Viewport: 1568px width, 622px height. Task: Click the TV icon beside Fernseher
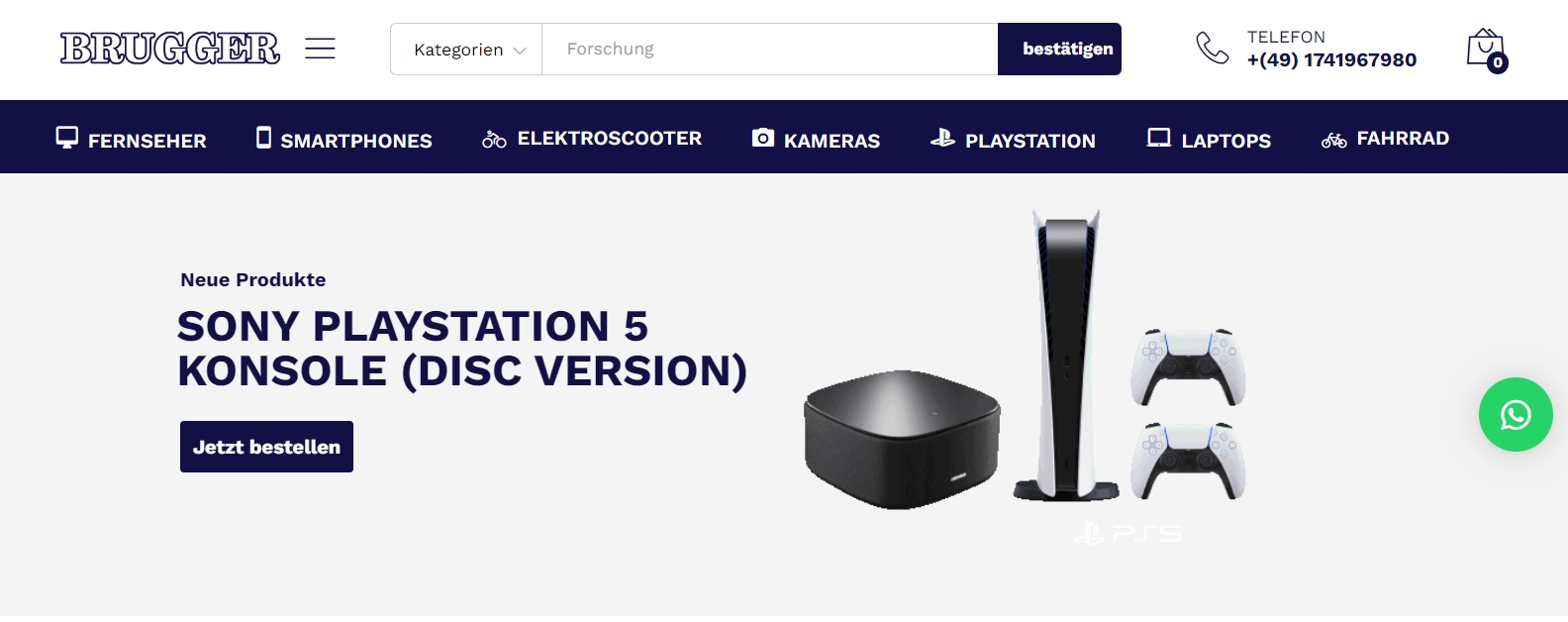[66, 138]
